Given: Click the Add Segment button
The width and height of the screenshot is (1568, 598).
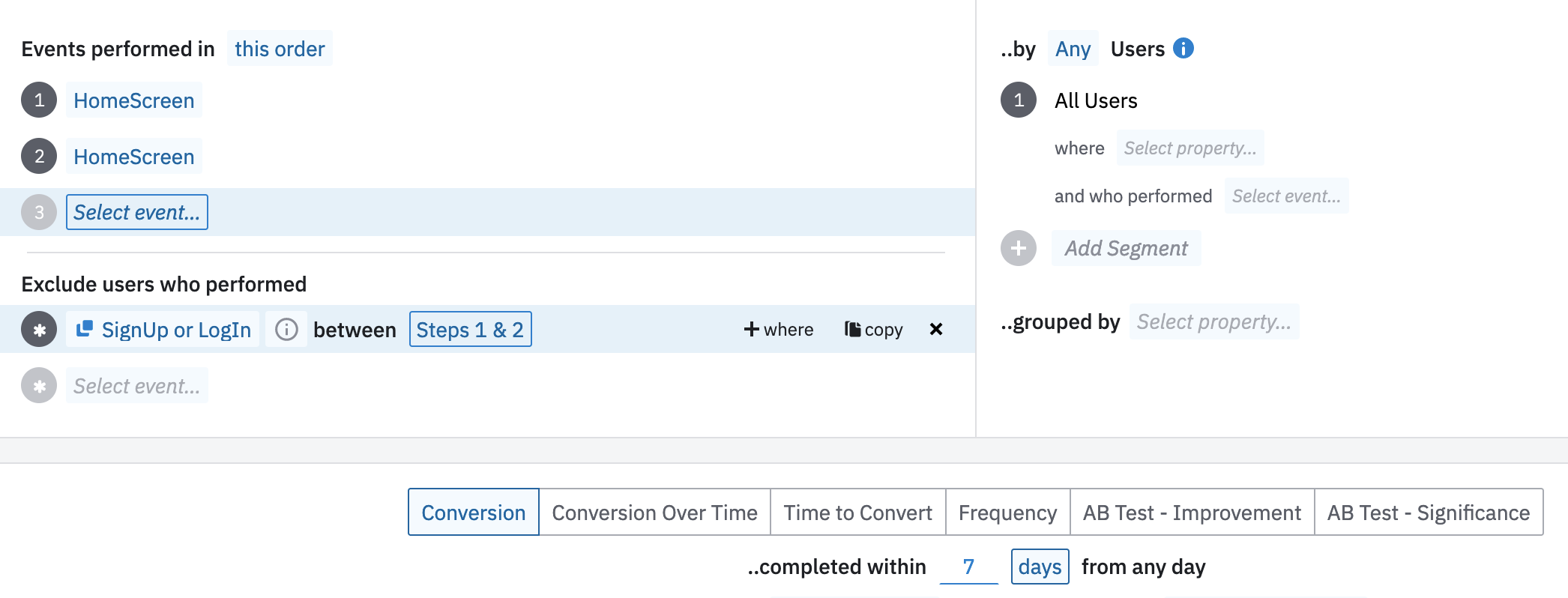Looking at the screenshot, I should [x=1126, y=248].
